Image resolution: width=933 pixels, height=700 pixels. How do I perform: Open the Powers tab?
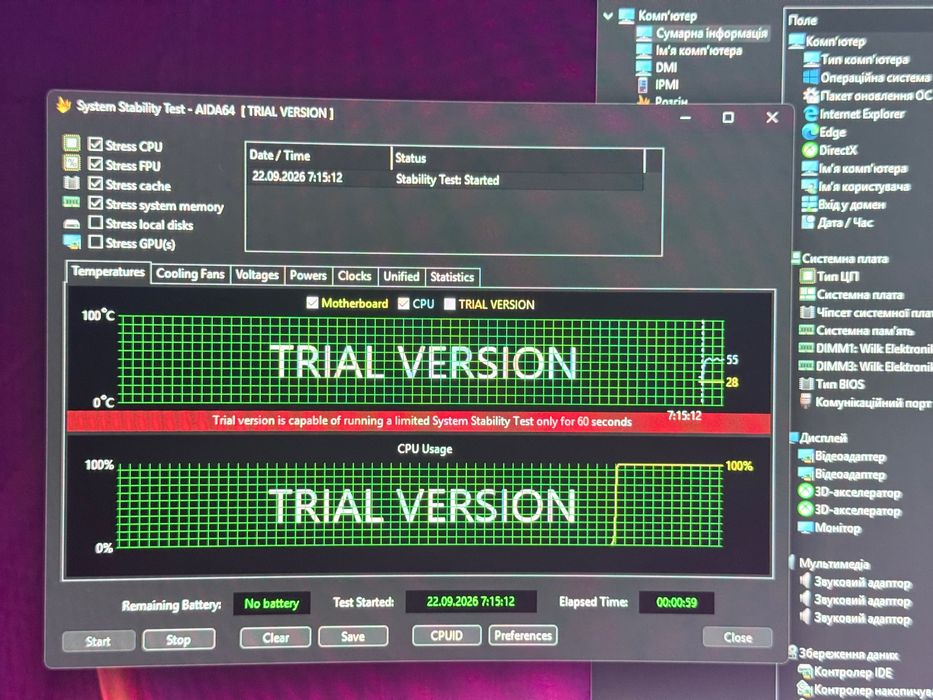tap(308, 276)
